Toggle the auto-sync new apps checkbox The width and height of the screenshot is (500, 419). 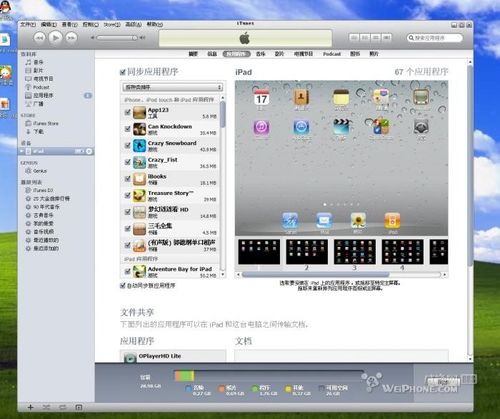coord(122,286)
